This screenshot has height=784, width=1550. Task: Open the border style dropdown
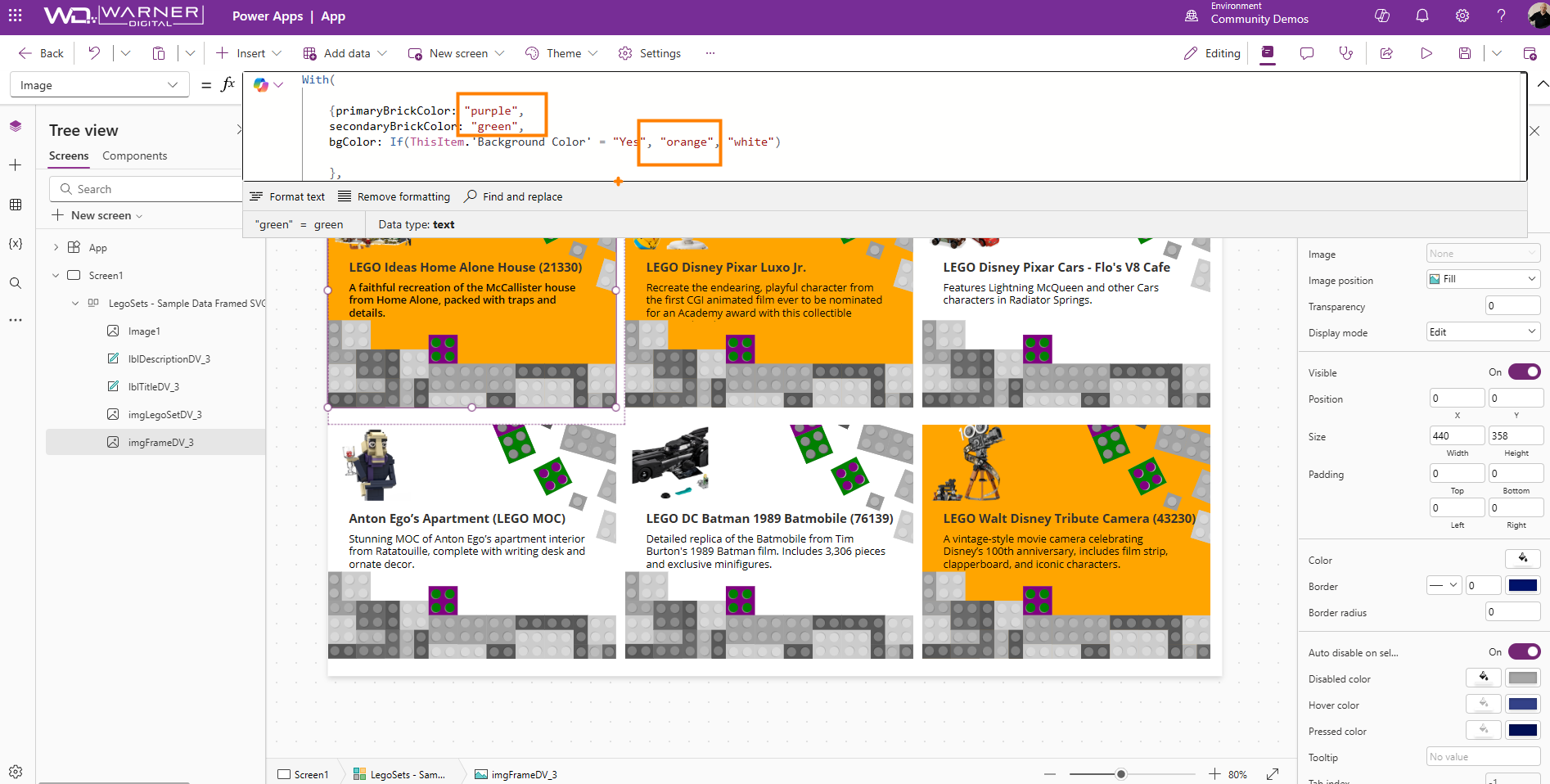click(1444, 585)
